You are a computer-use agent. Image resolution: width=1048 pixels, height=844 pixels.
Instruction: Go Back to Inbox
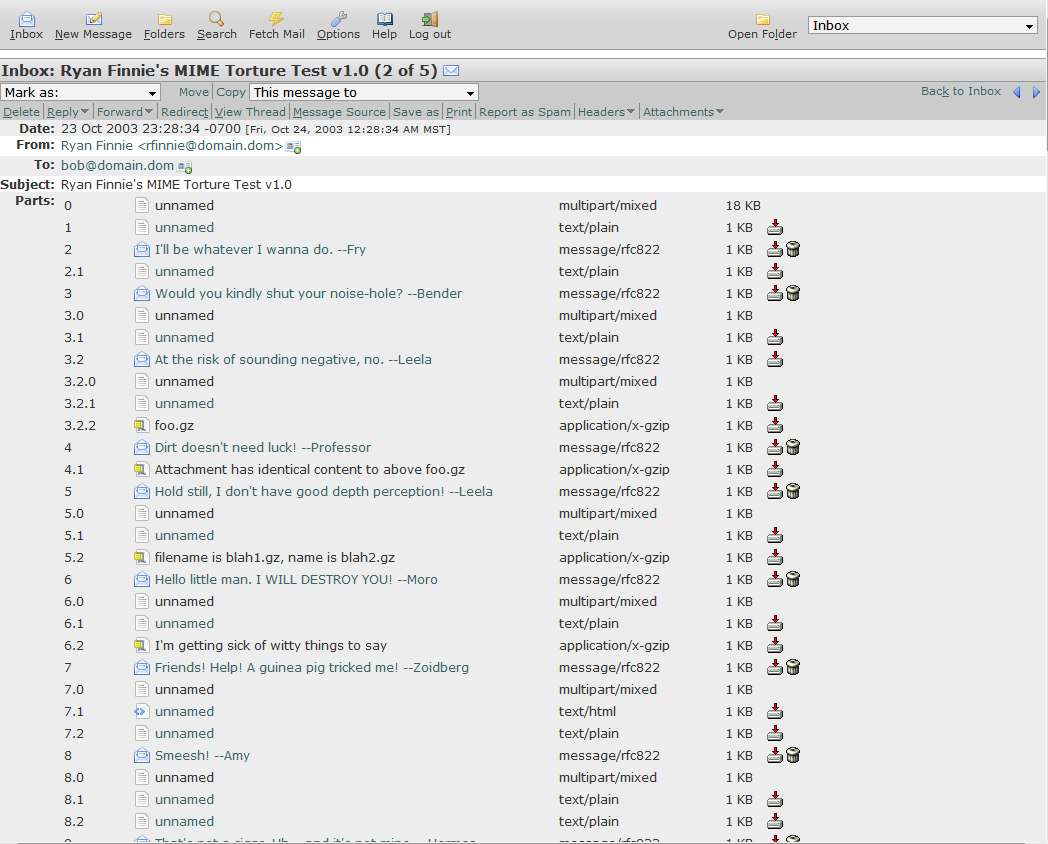click(x=961, y=91)
